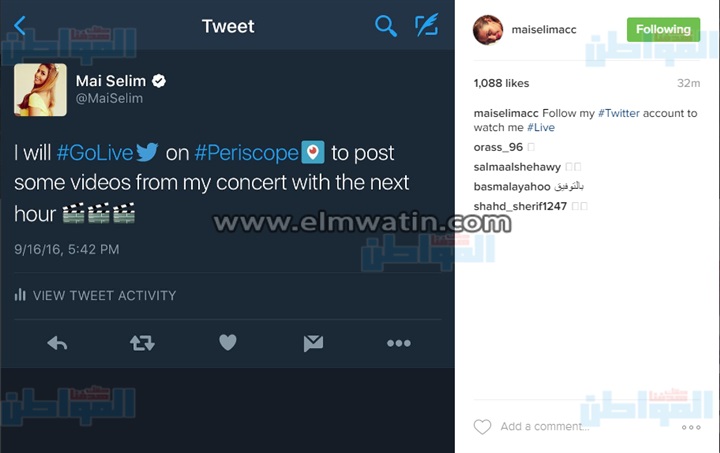Open Instagram post three-dot options menu
Screen dimensions: 720x453
pyautogui.click(x=691, y=427)
